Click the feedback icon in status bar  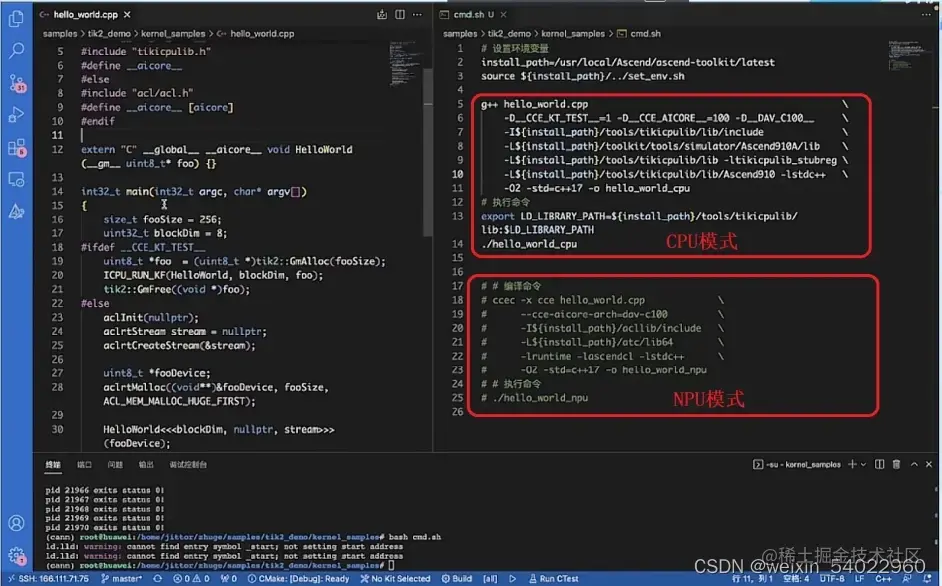coord(907,579)
